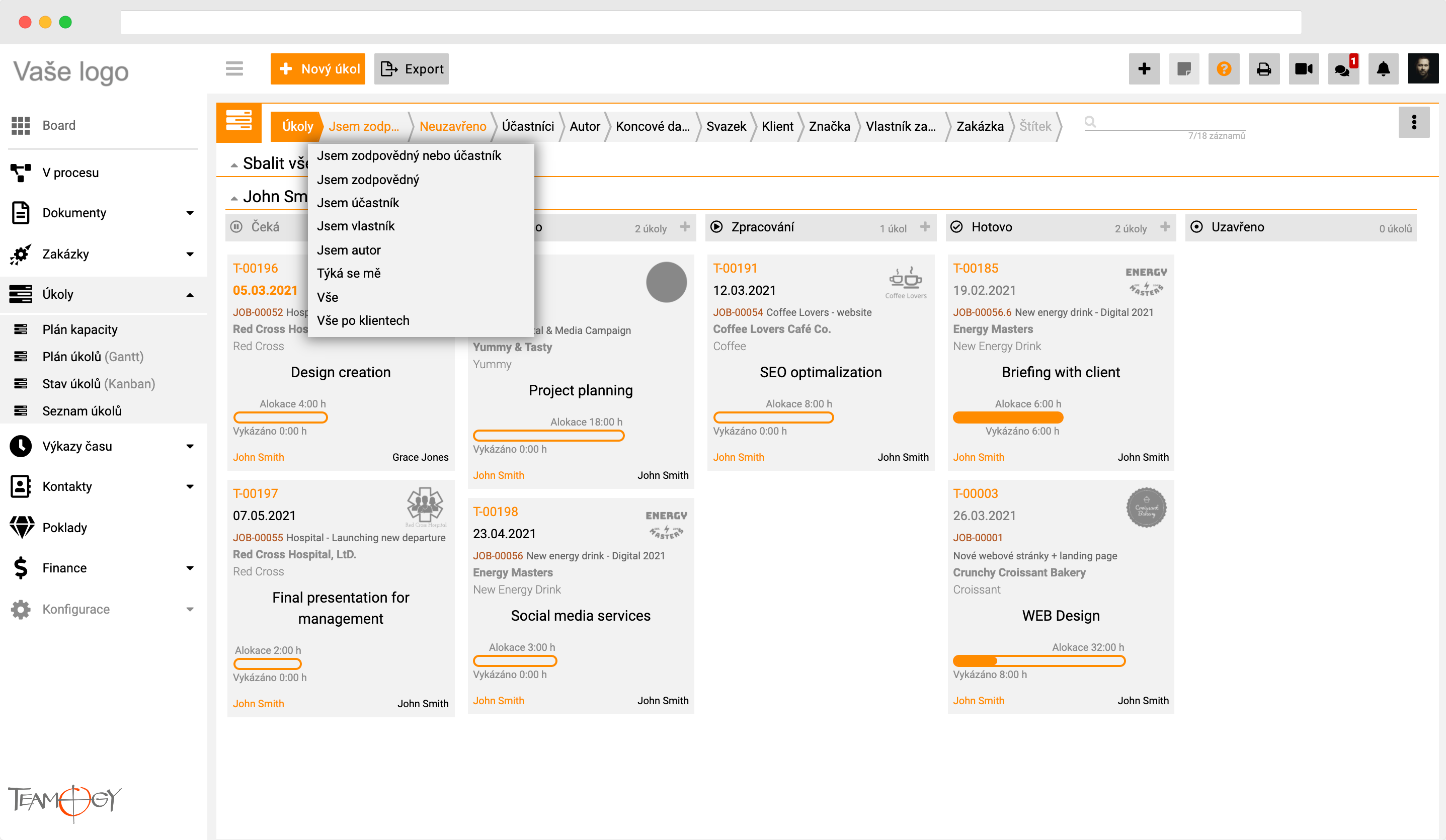This screenshot has height=840, width=1446.
Task: Add task in the 2 úkoly column
Action: [685, 227]
